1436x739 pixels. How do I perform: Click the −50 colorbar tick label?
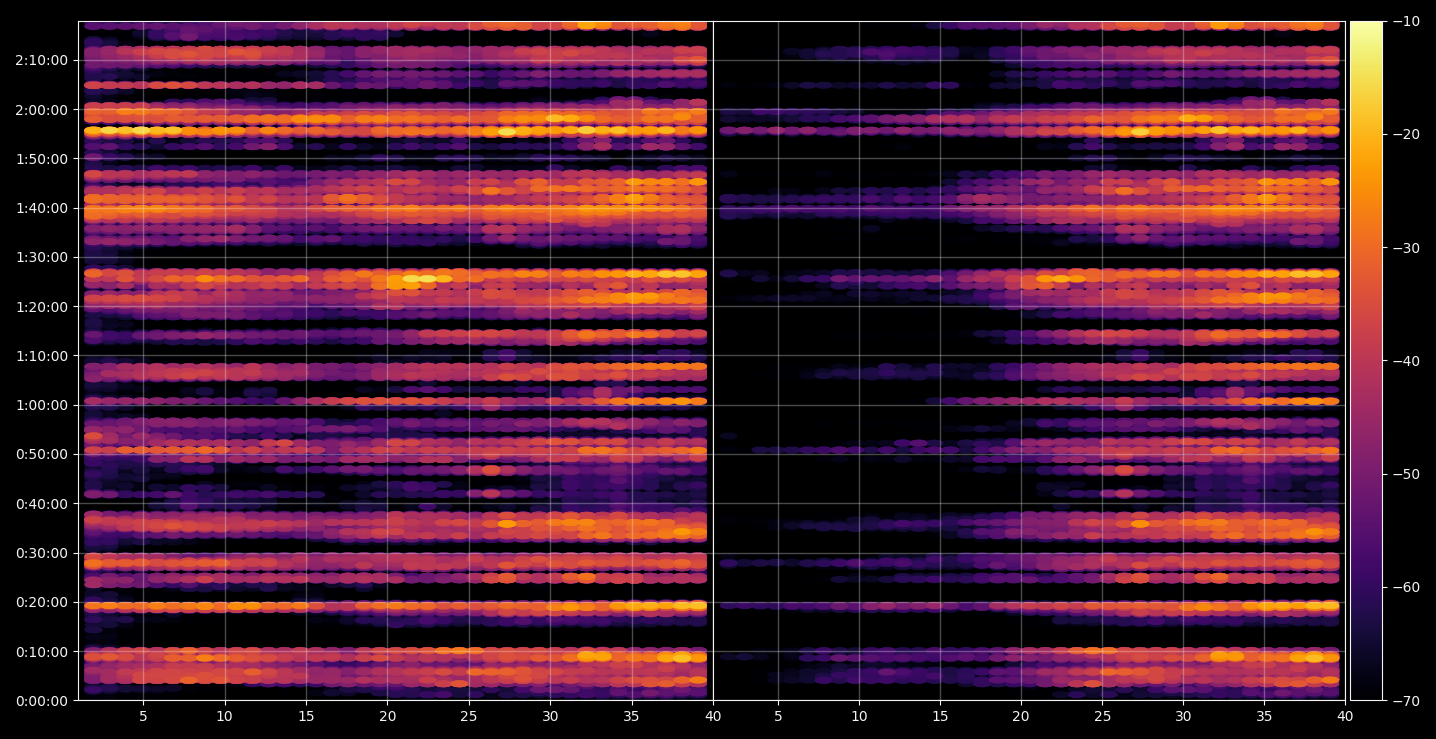point(1405,474)
